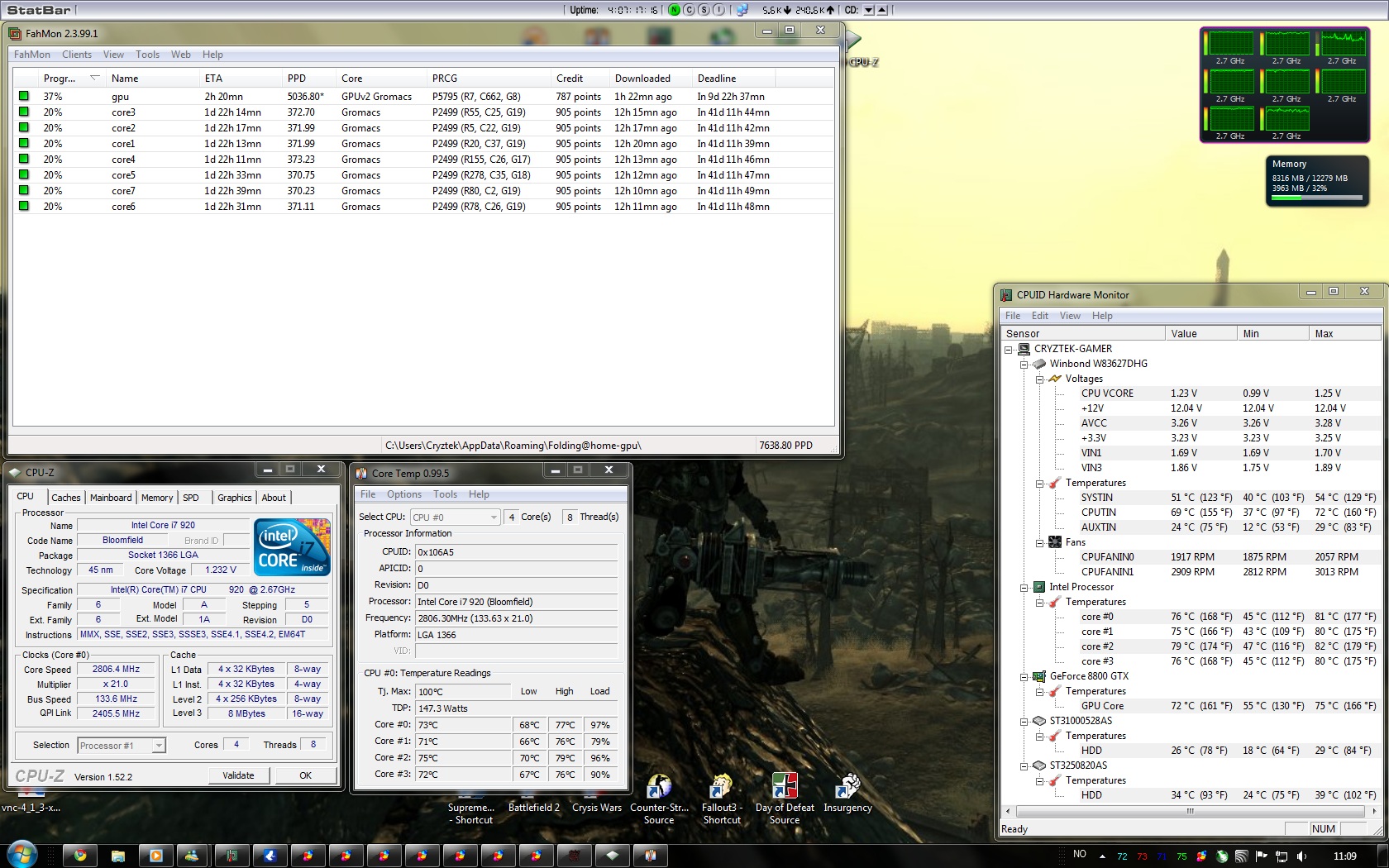Click the top-left CPU core graph in the gadget

coord(1230,45)
